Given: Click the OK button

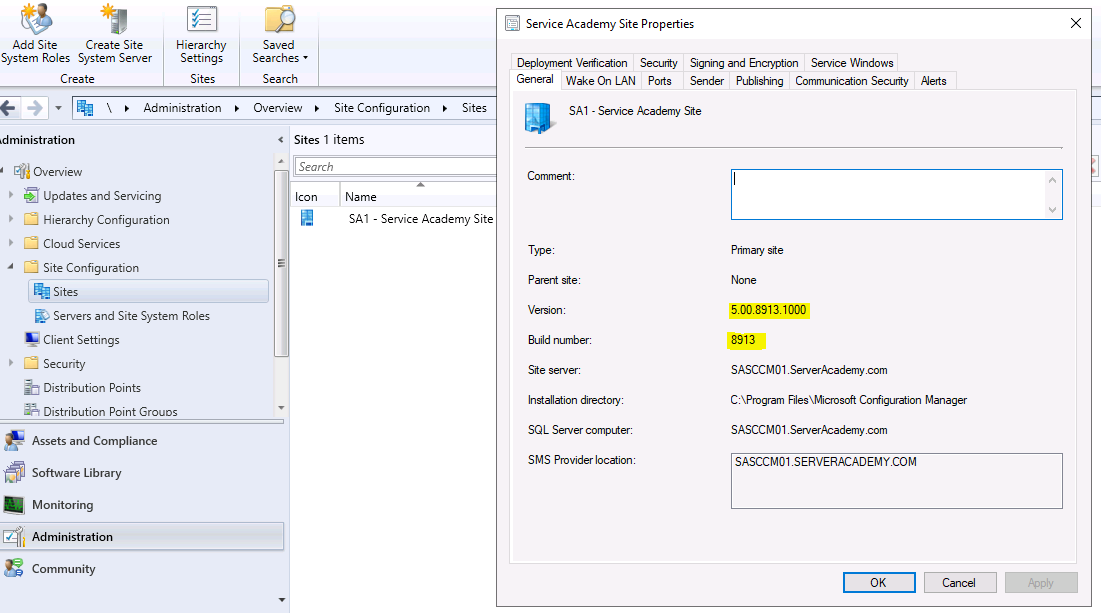Looking at the screenshot, I should point(878,583).
